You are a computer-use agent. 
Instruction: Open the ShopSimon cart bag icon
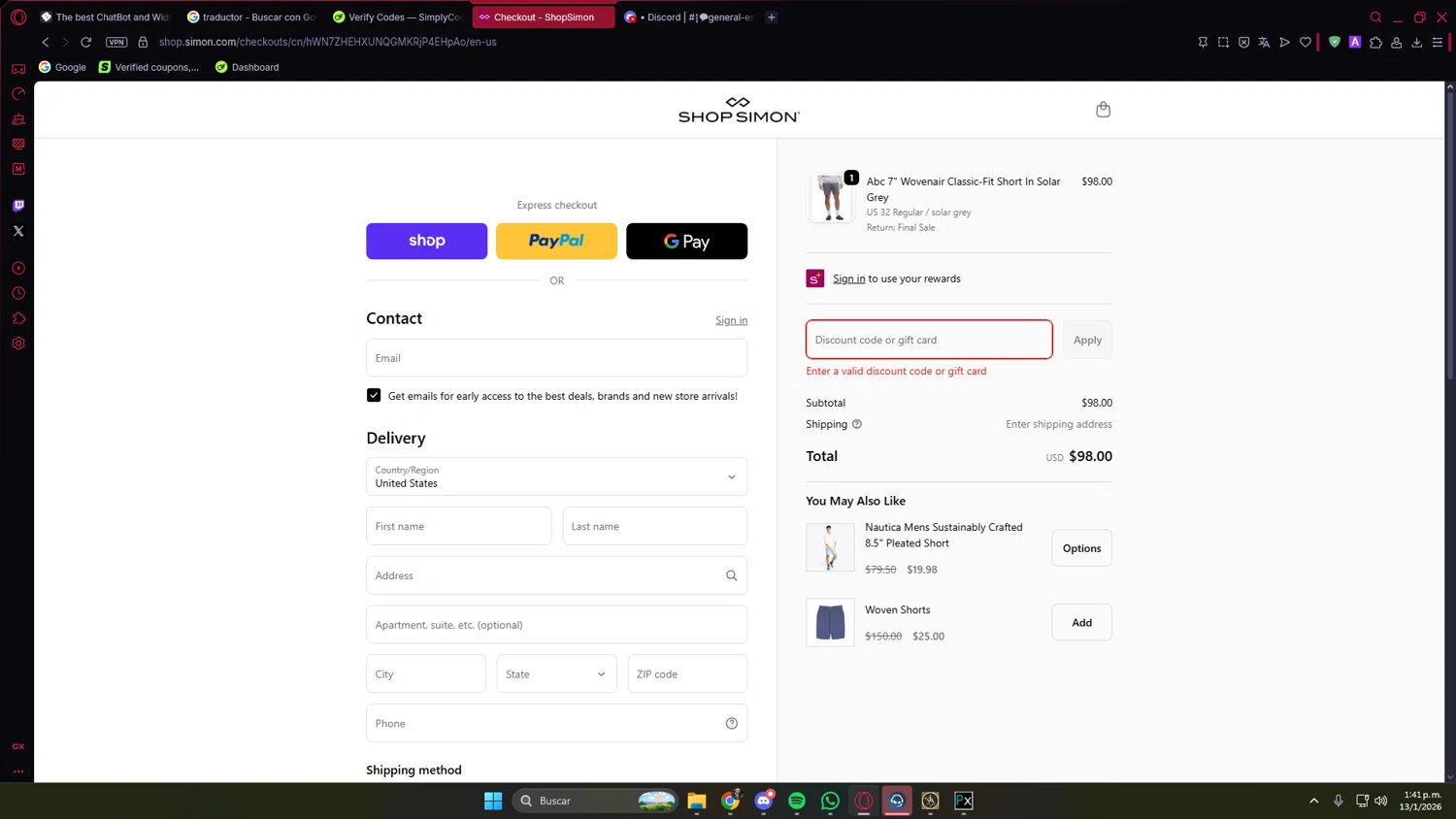click(1103, 110)
